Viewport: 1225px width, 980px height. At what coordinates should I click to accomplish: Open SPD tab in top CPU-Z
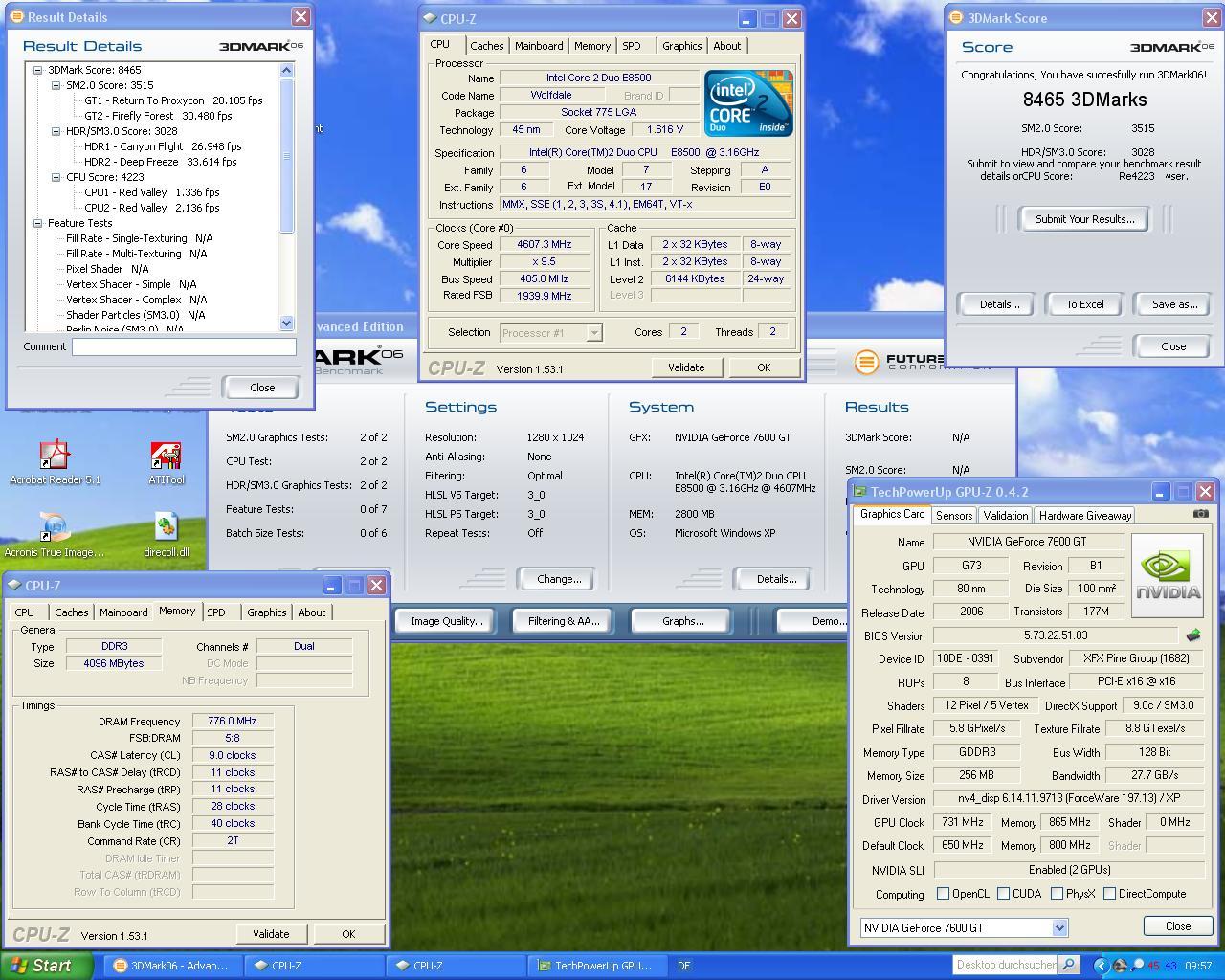(632, 46)
